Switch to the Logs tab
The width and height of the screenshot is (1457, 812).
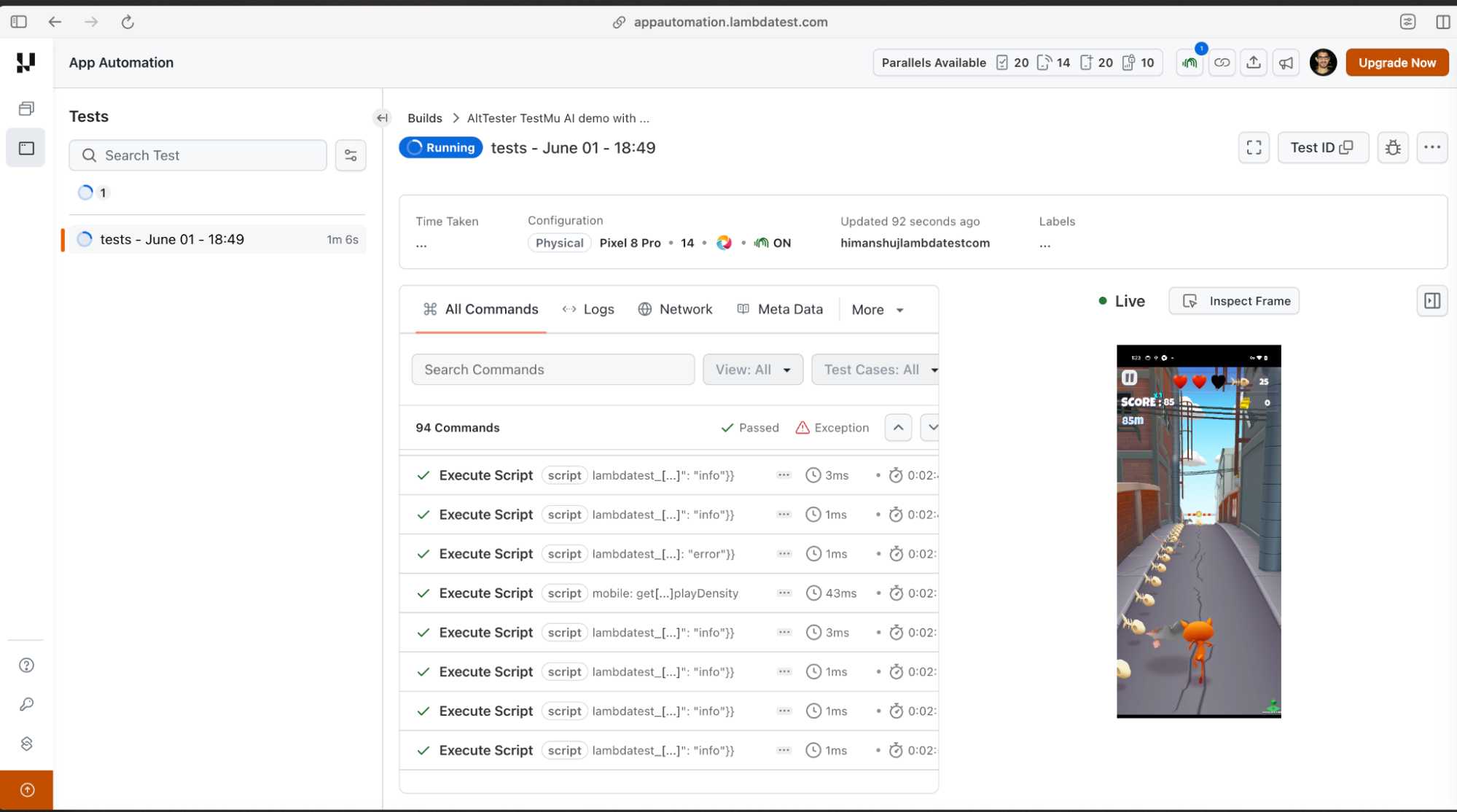pyautogui.click(x=587, y=309)
